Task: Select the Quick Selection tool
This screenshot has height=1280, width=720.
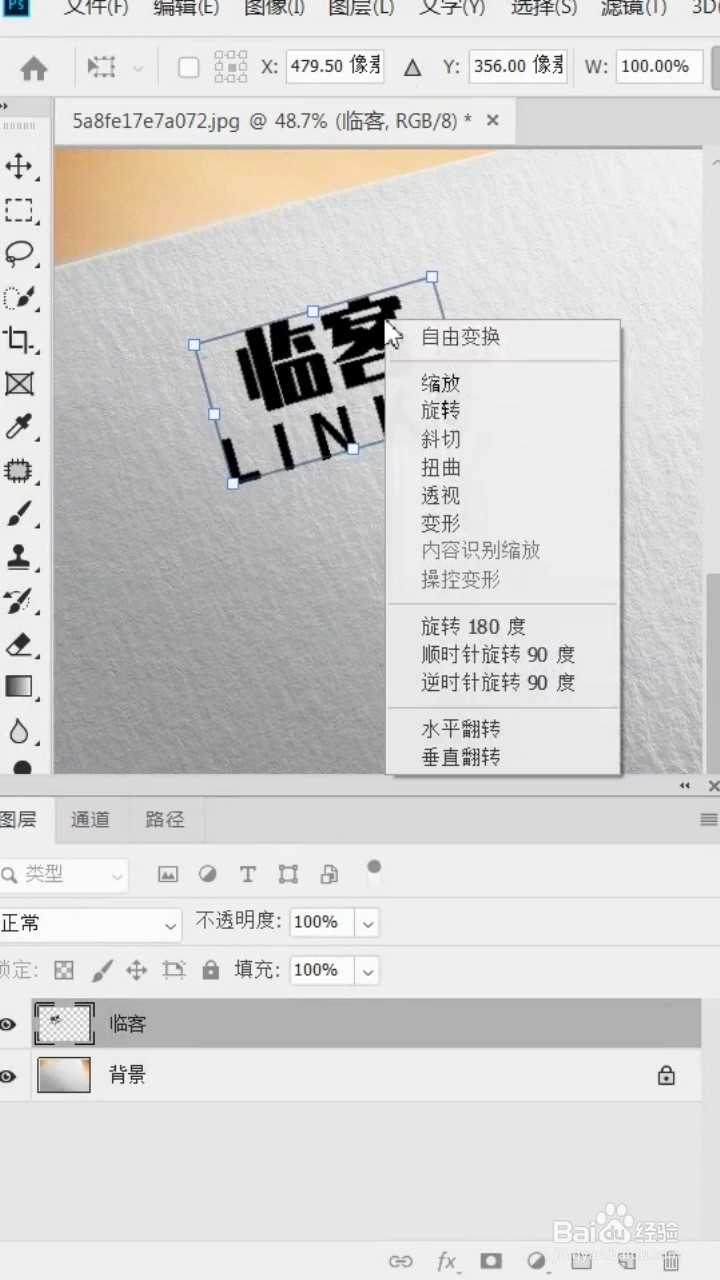Action: pyautogui.click(x=19, y=298)
